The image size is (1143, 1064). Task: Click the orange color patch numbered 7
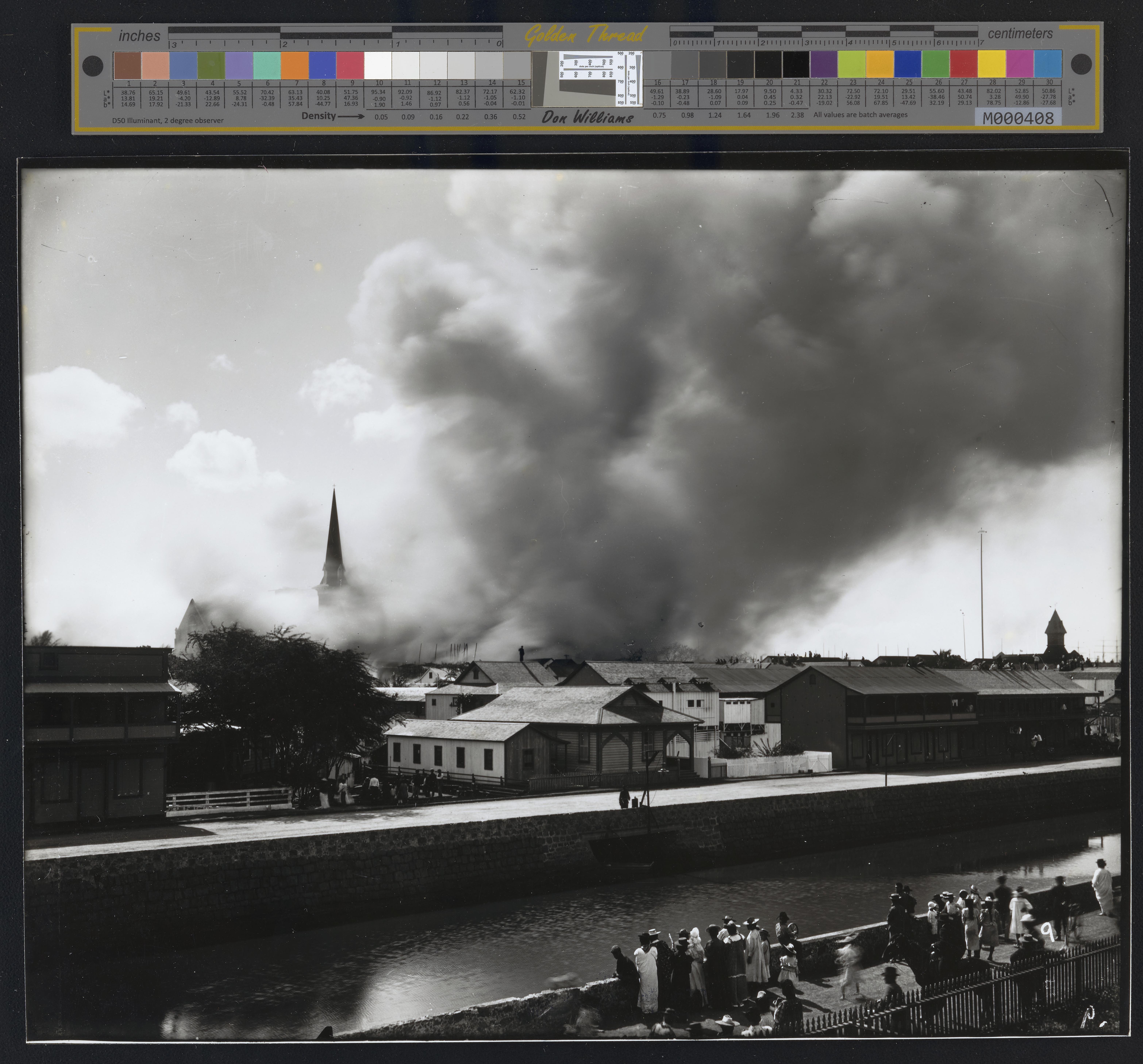295,65
